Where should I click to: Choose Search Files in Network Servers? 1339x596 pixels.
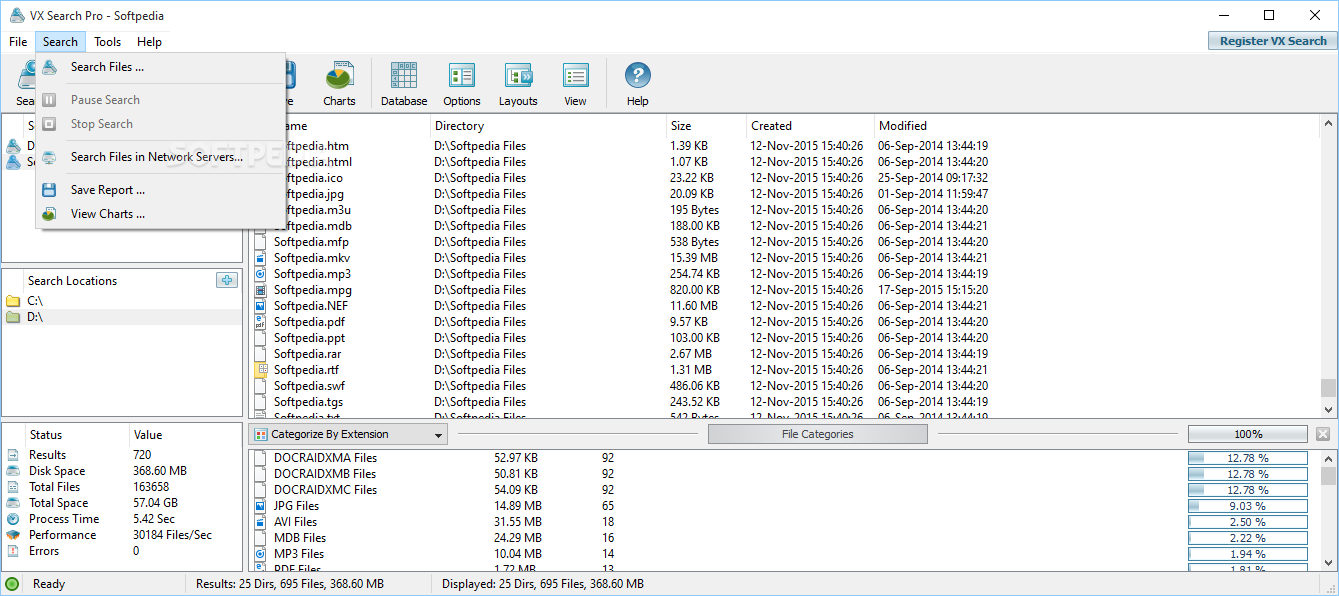160,157
